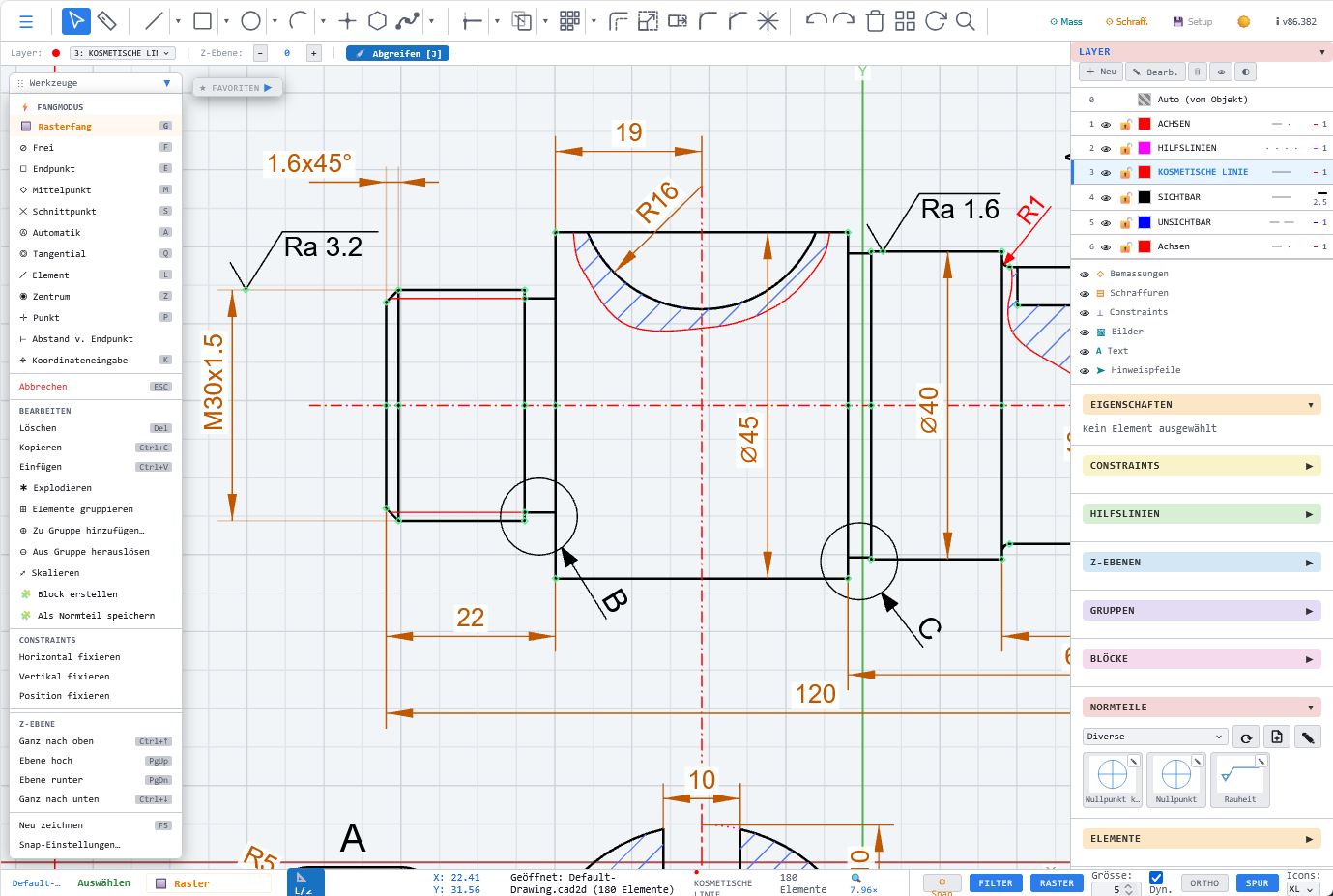1333x896 pixels.
Task: Select the point cross tool
Action: tap(347, 21)
